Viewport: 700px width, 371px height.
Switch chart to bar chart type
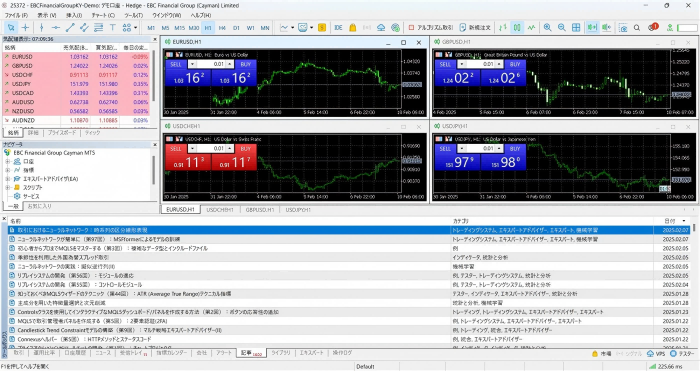[x=503, y=28]
